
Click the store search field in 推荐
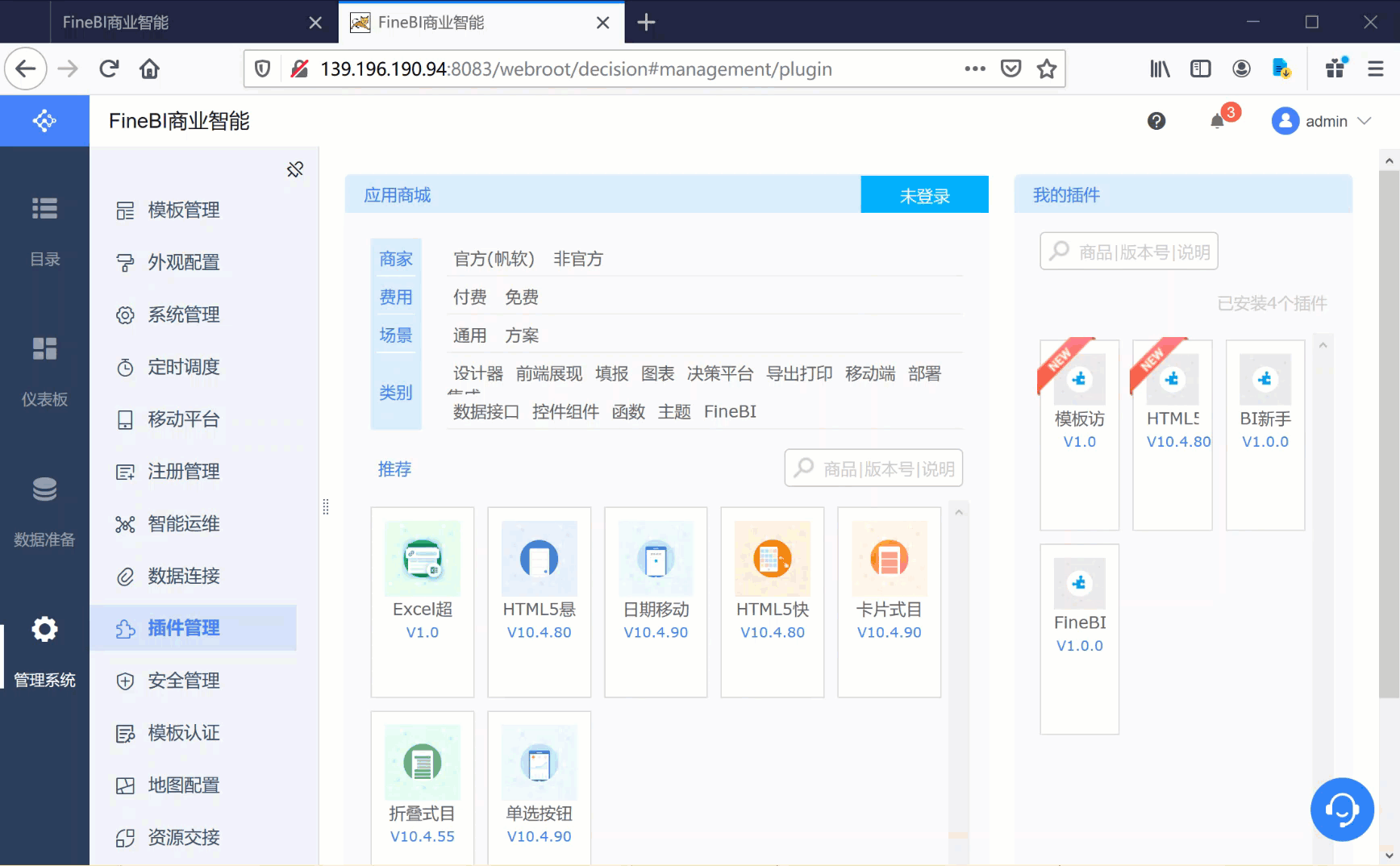(874, 468)
